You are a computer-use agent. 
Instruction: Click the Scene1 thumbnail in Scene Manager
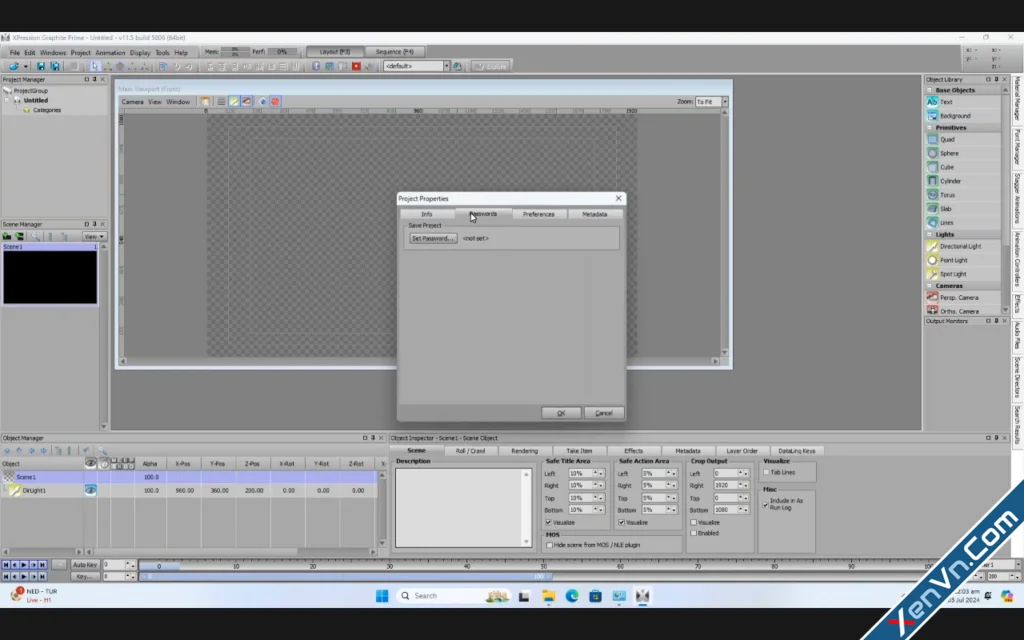coord(50,278)
